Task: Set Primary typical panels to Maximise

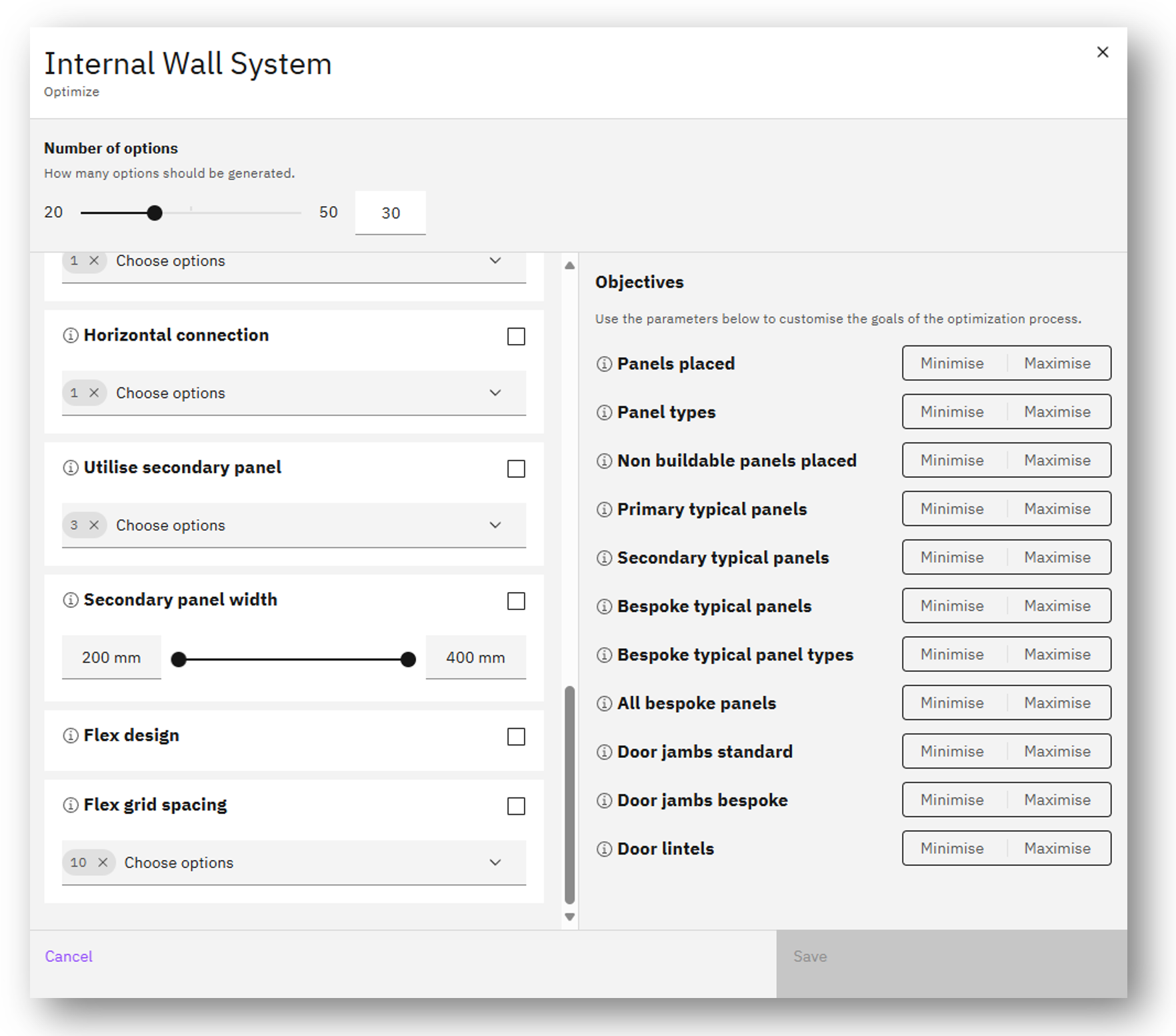Action: 1058,509
